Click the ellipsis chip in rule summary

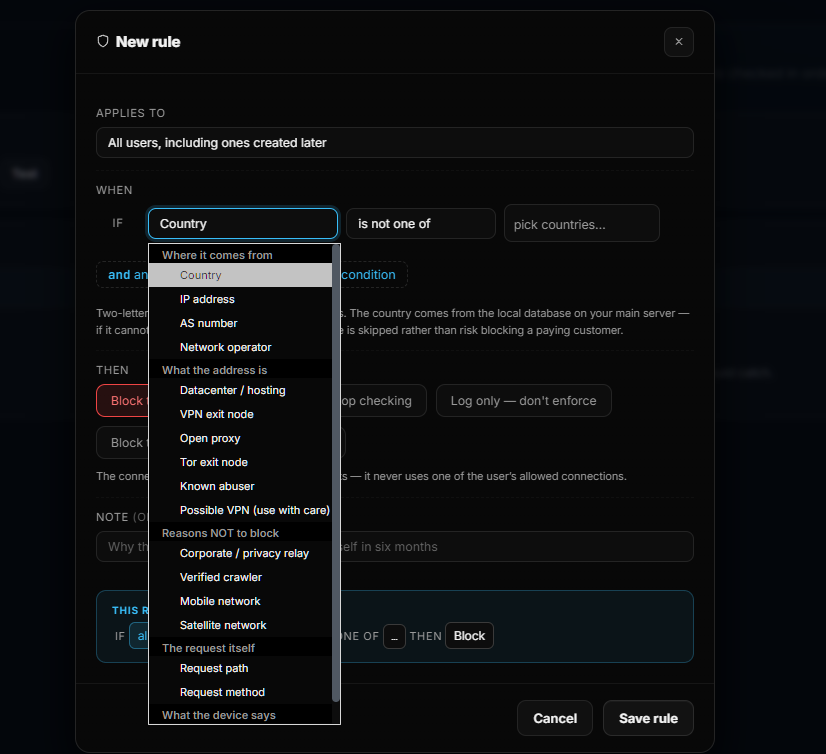point(394,637)
